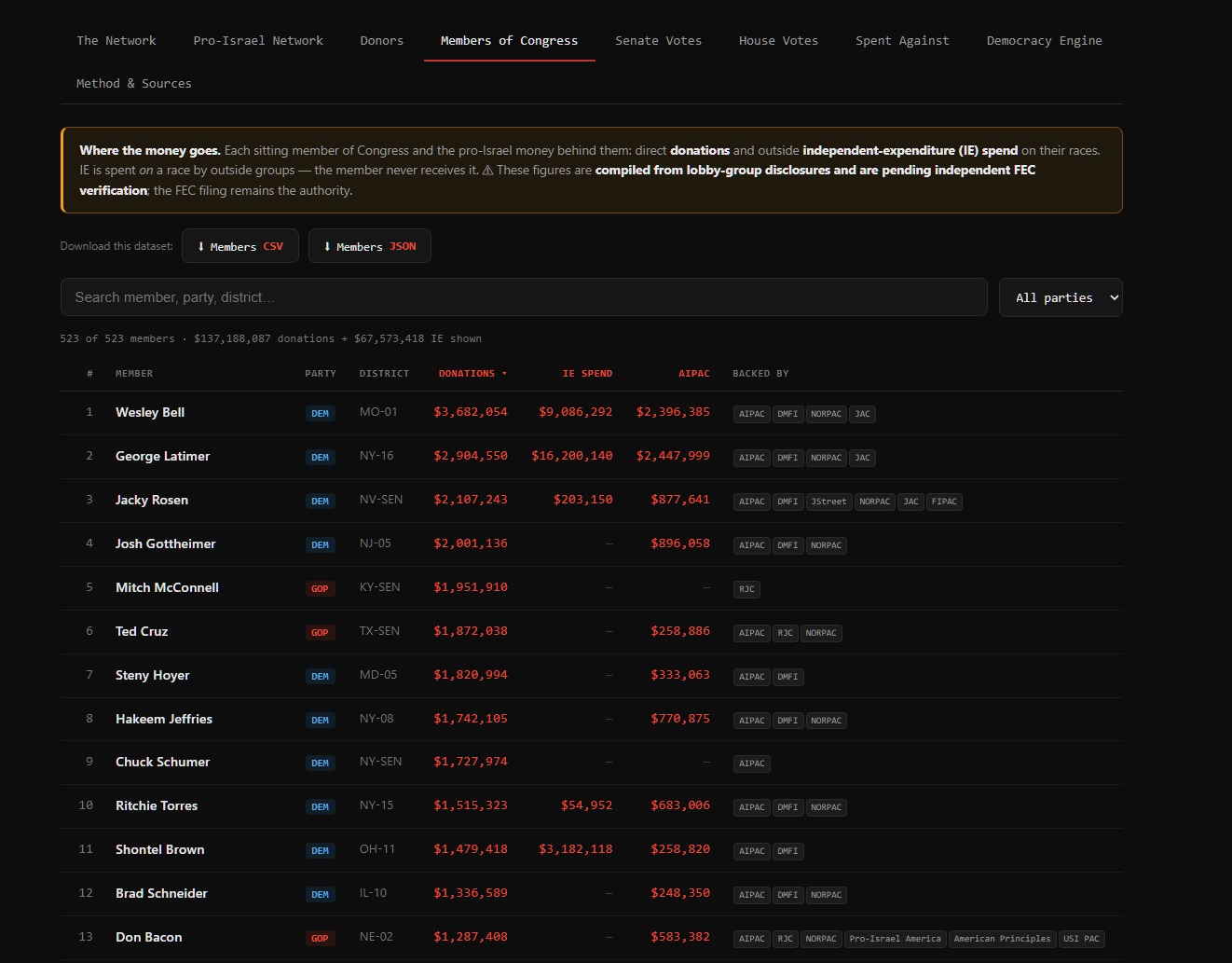Click the NE-02 district cell
Viewport: 1232px width, 963px height.
tap(376, 937)
